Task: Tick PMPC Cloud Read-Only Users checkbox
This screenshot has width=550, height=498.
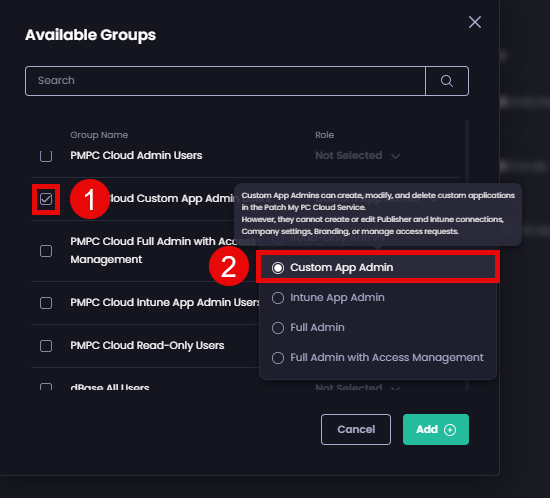Action: point(46,346)
